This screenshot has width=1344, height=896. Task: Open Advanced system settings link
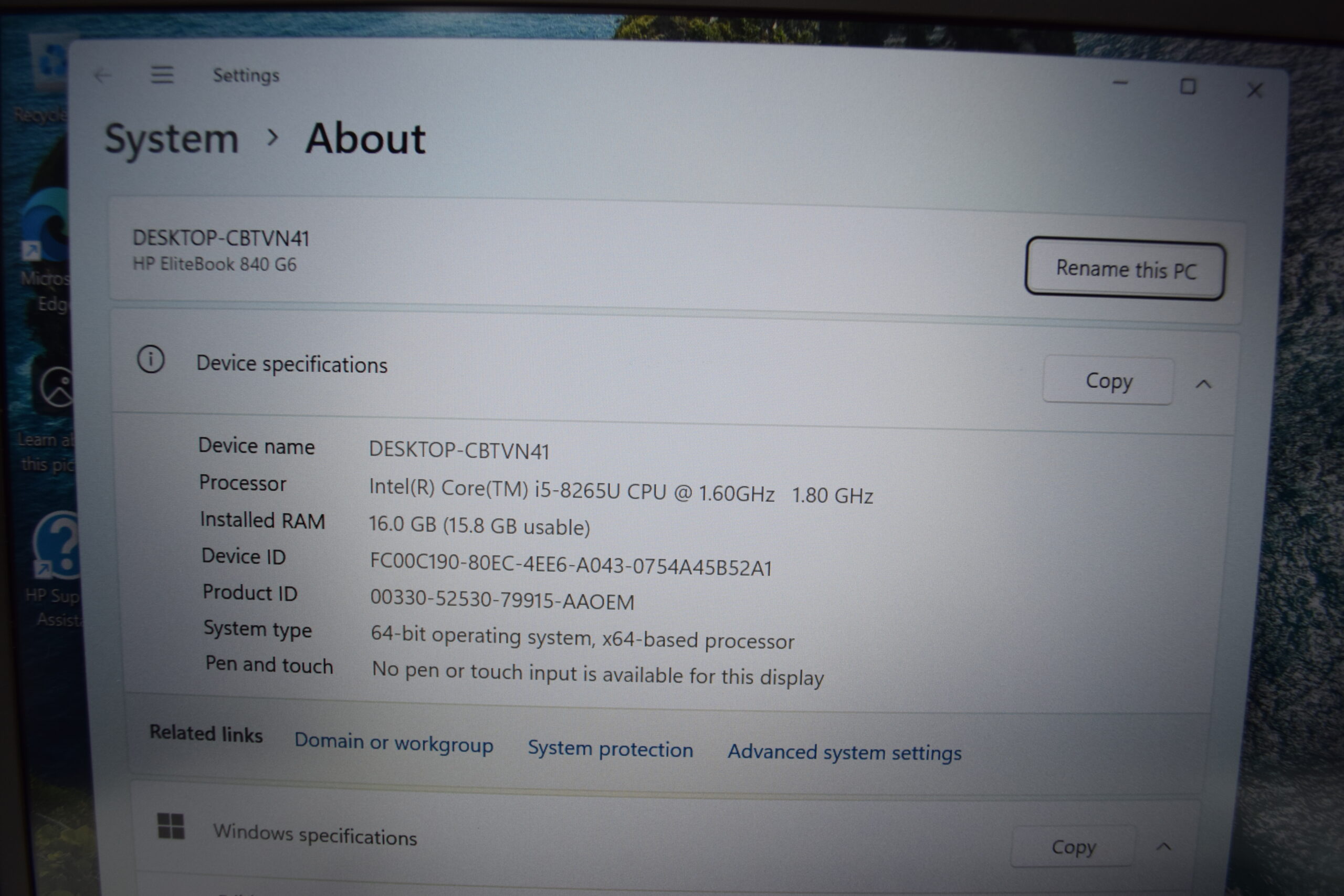tap(844, 753)
